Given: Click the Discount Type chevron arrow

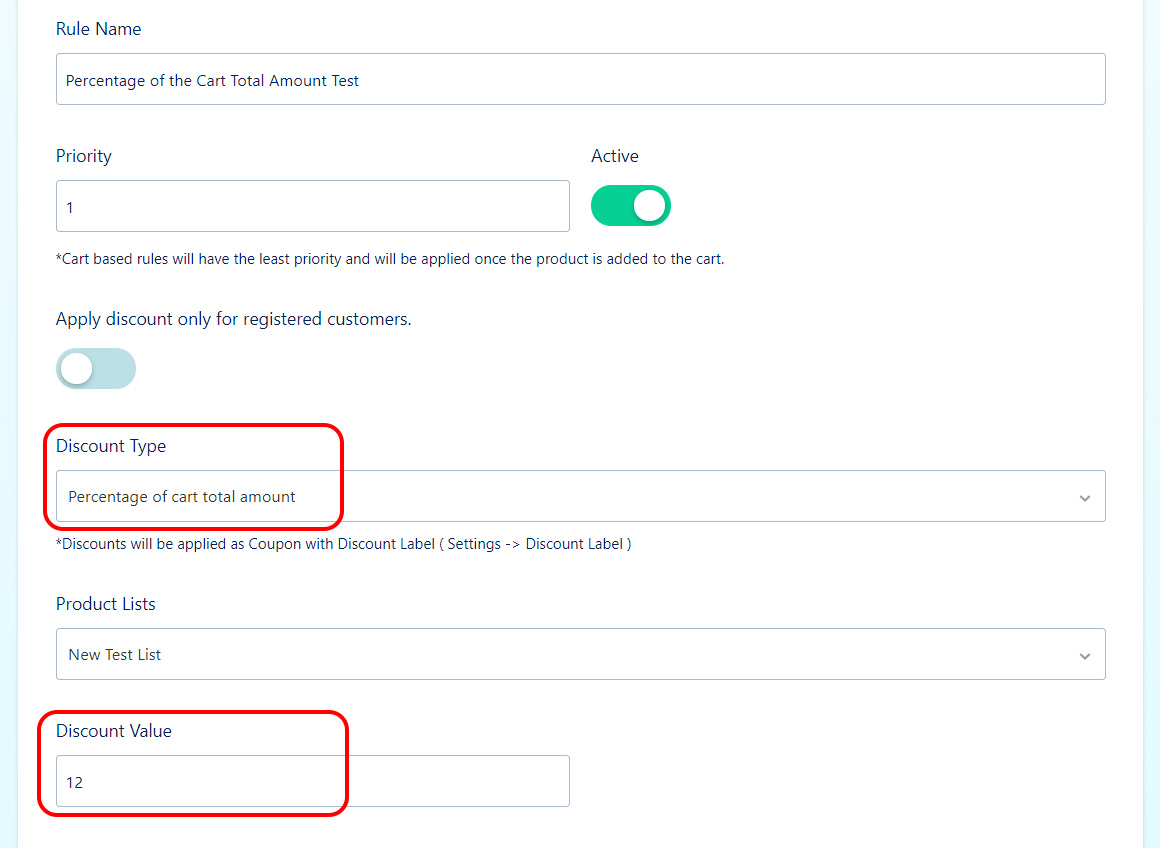Looking at the screenshot, I should click(x=1085, y=498).
